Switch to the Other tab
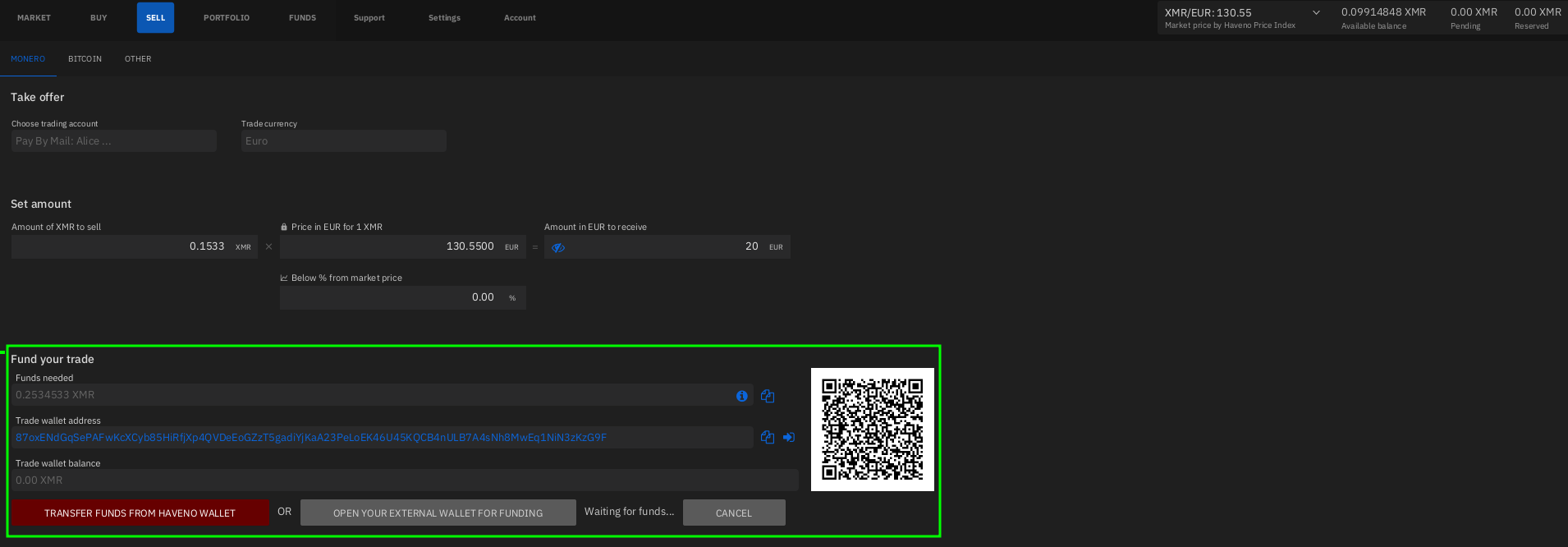Screen dimensions: 1568x547 (138, 59)
